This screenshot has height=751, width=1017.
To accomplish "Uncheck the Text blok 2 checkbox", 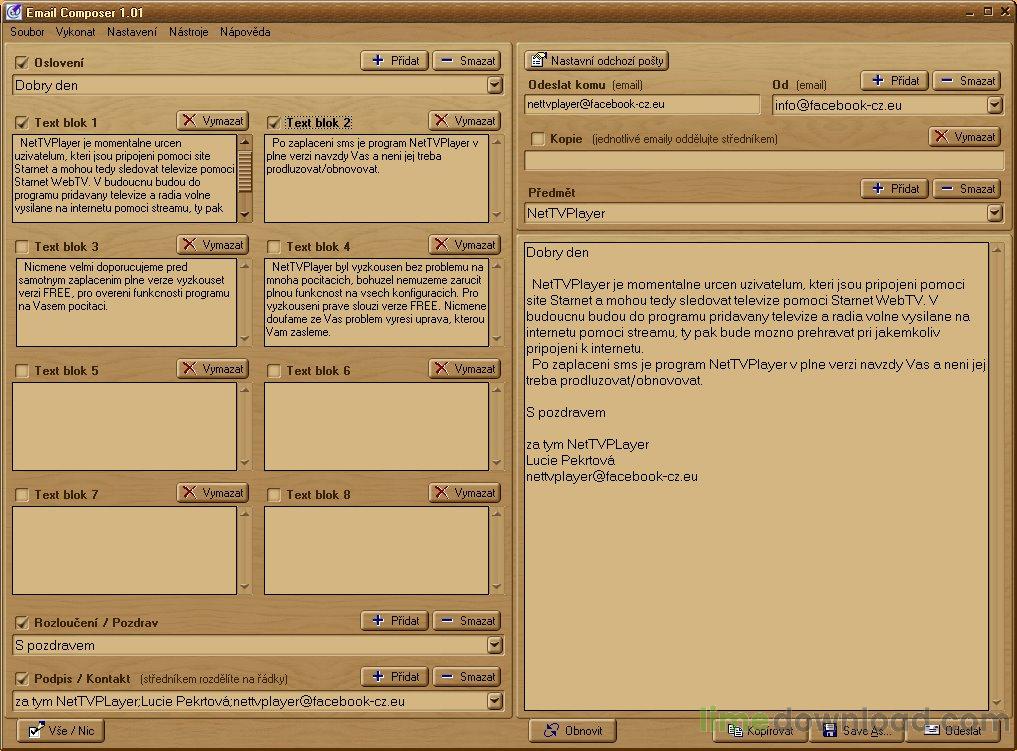I will (x=274, y=123).
